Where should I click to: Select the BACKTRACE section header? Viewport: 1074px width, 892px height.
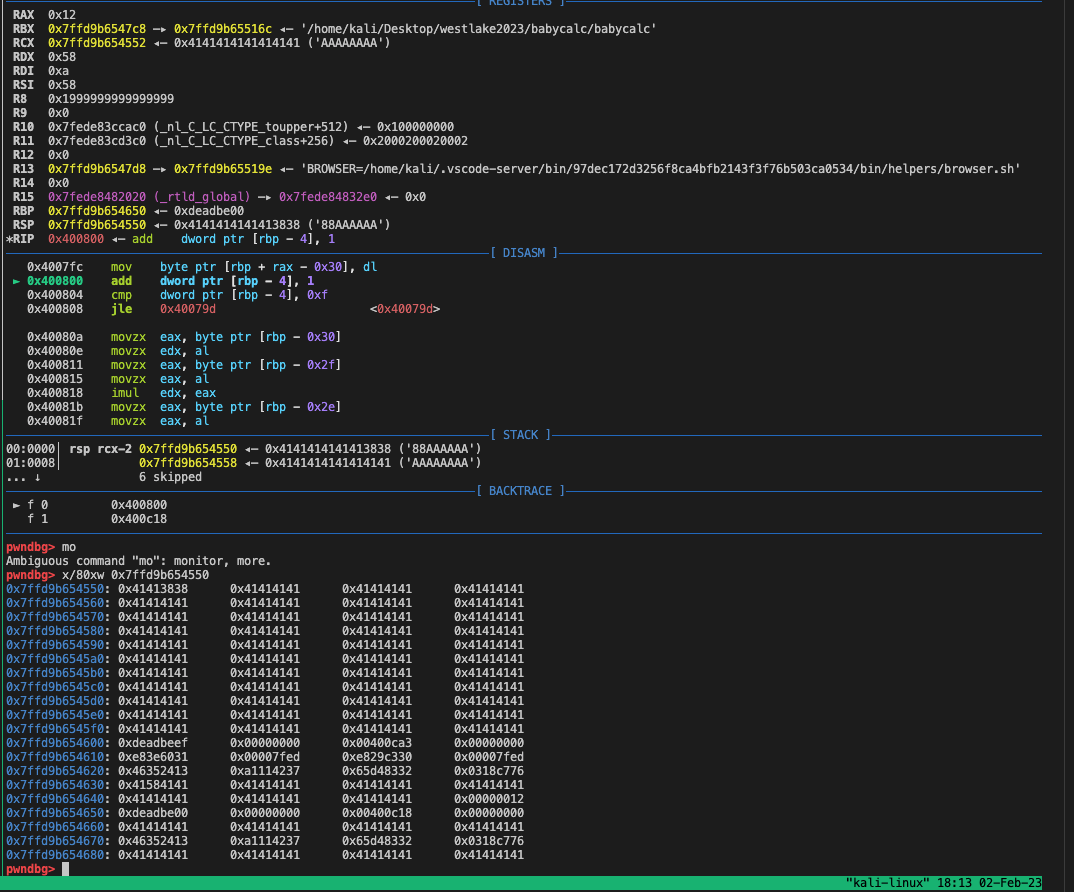520,491
